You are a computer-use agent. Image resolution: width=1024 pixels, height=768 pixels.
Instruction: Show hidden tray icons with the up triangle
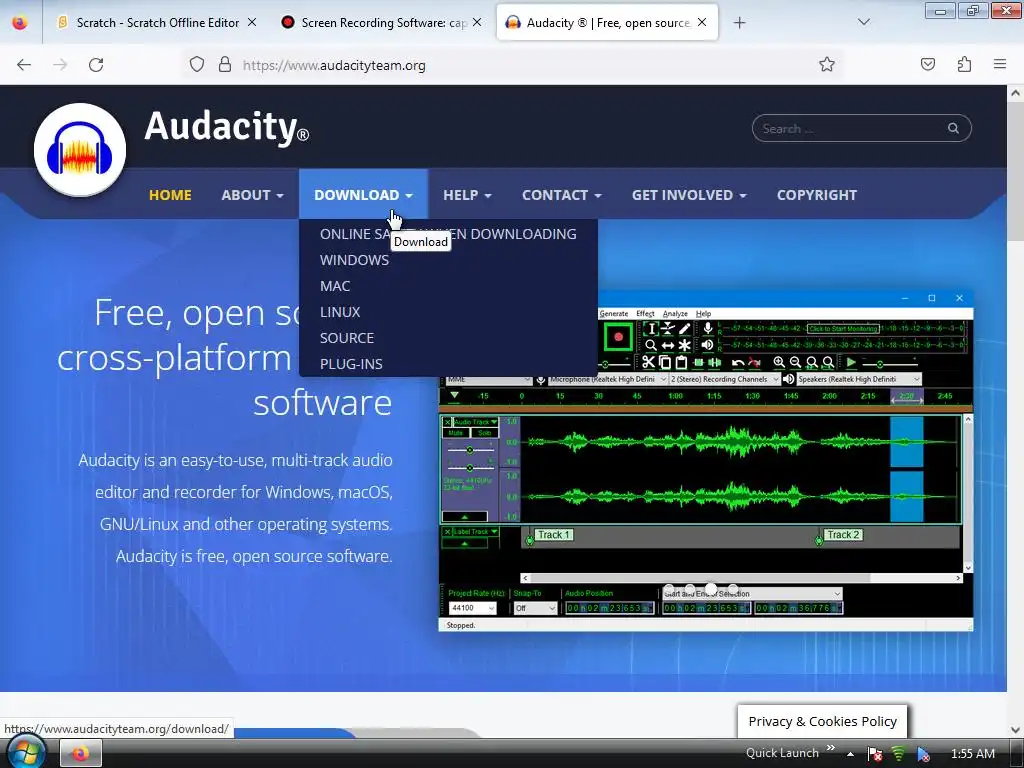pyautogui.click(x=850, y=754)
